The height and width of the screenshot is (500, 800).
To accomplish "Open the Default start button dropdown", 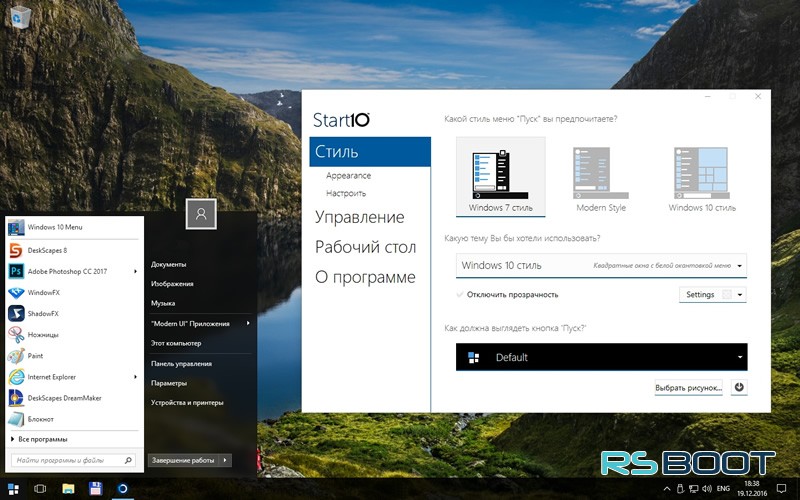I will (x=602, y=357).
